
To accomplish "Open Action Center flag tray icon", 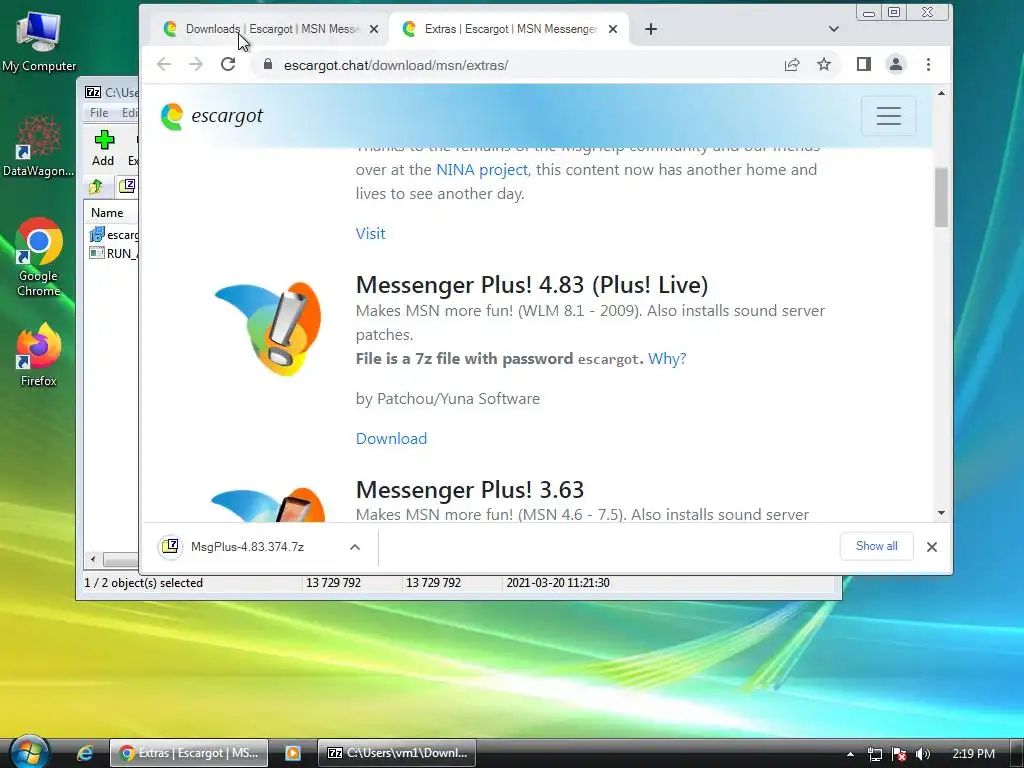I will [x=899, y=754].
